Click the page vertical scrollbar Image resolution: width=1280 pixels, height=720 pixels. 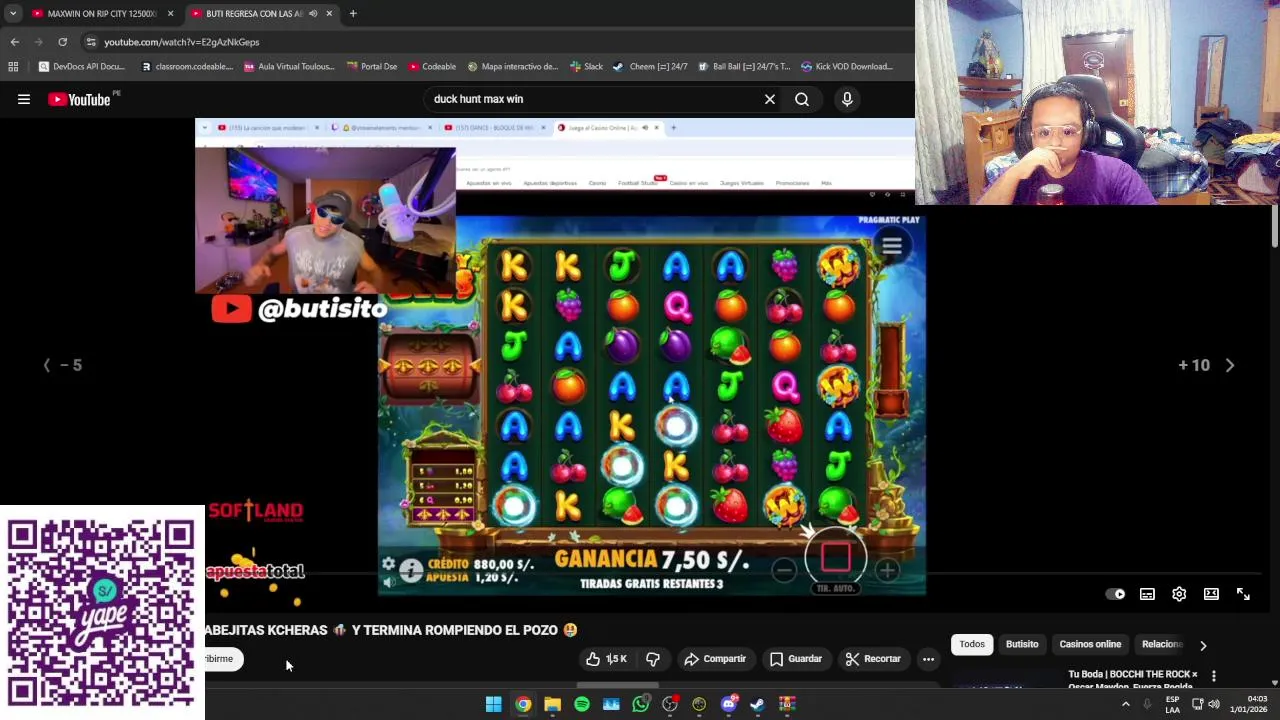pyautogui.click(x=1274, y=226)
